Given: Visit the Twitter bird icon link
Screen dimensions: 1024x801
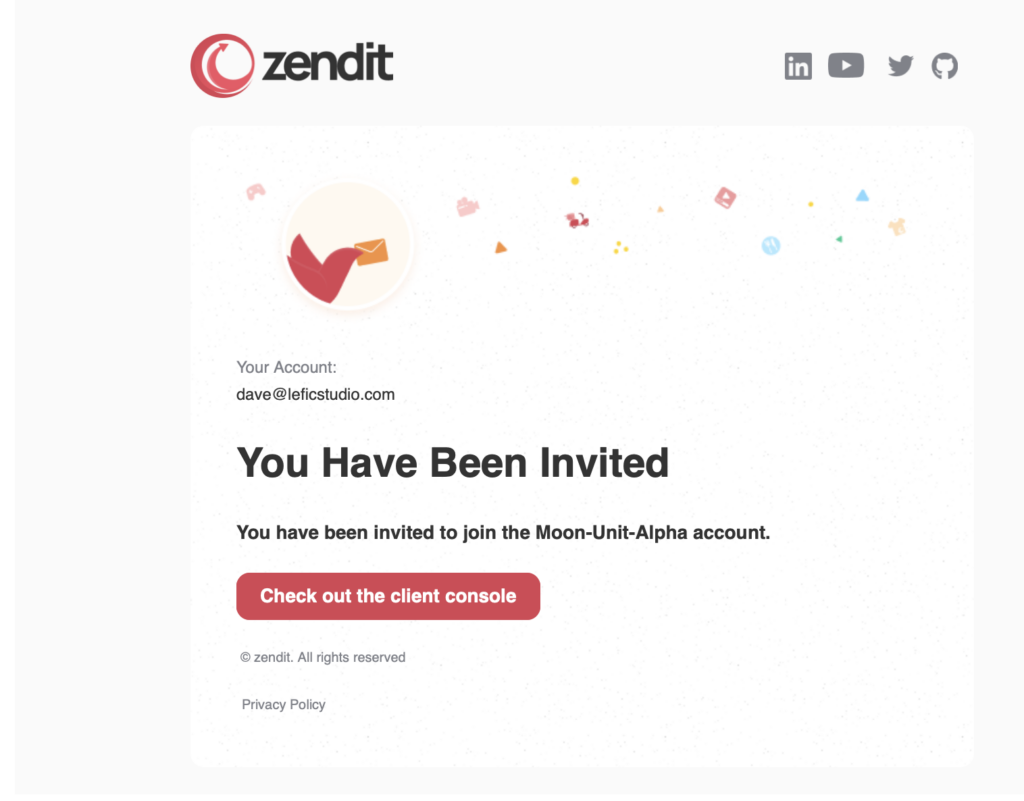Looking at the screenshot, I should (901, 65).
